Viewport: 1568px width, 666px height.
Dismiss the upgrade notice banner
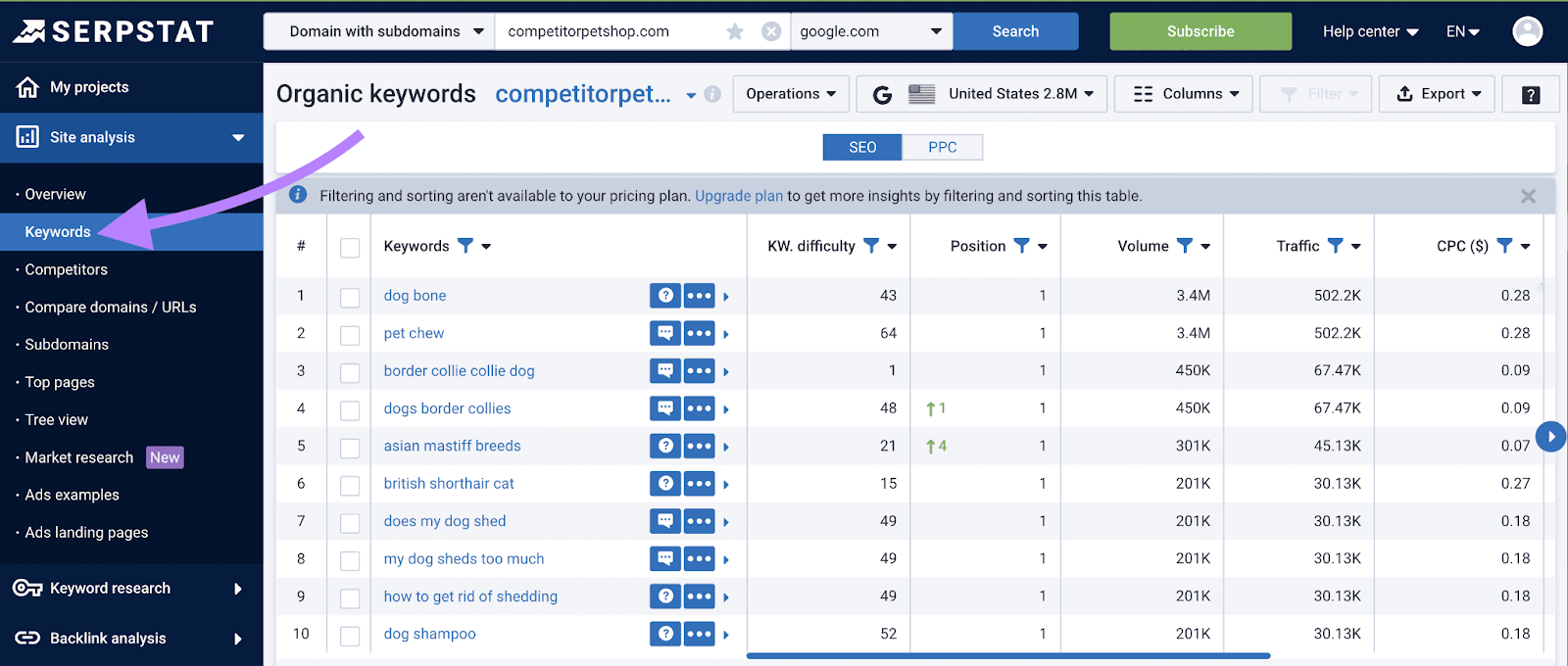coord(1528,196)
